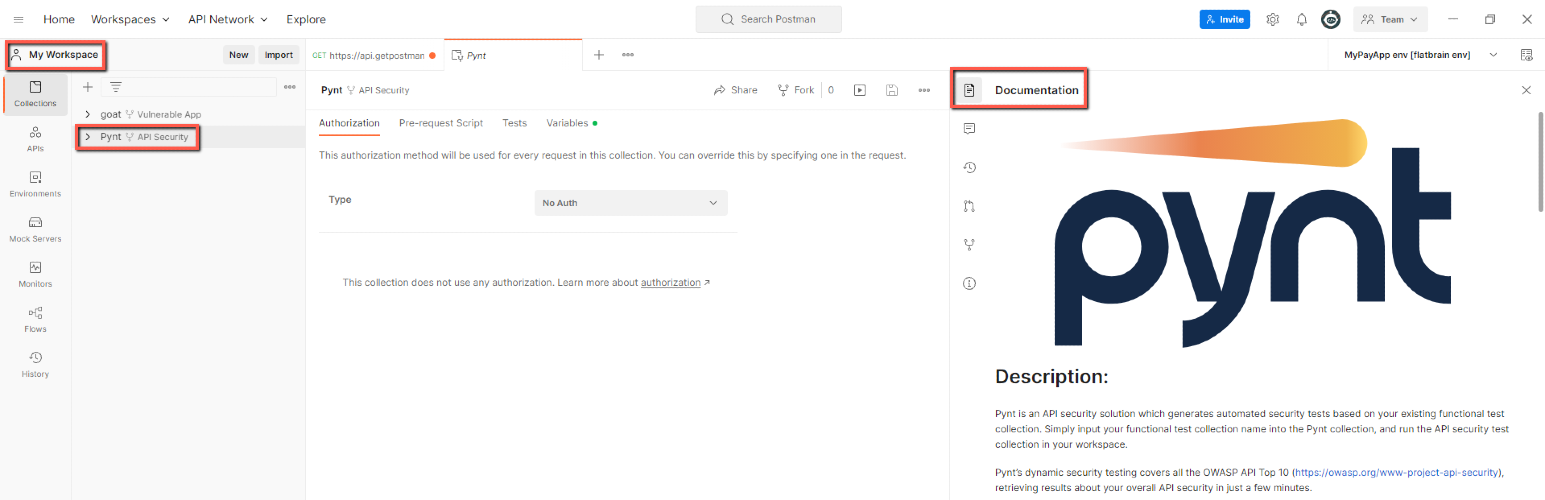The height and width of the screenshot is (500, 1545).
Task: Expand the goat collection chevron
Action: (88, 114)
